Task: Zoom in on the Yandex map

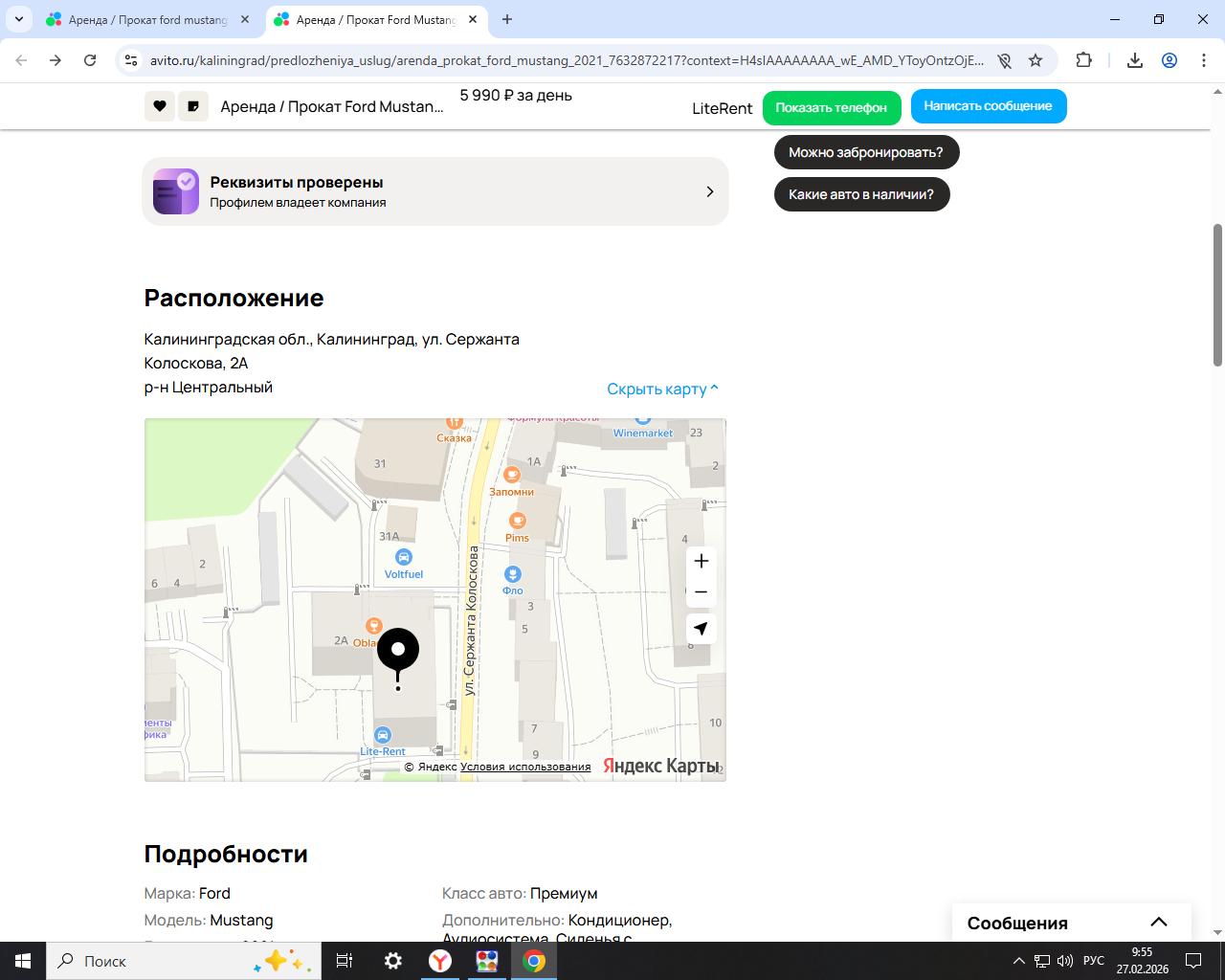Action: 702,561
